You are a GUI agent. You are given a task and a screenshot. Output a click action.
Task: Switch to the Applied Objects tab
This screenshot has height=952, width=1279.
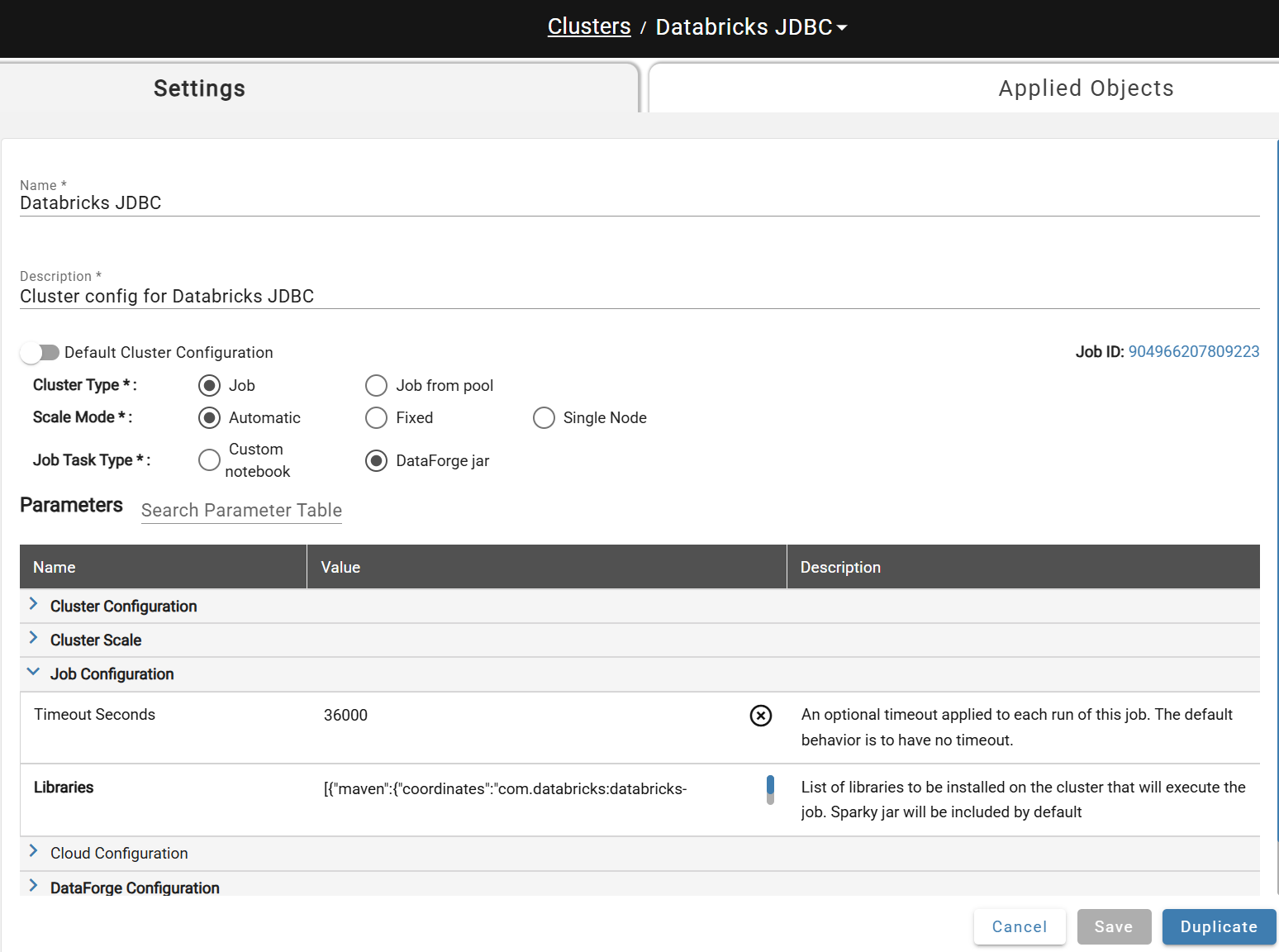click(x=963, y=88)
